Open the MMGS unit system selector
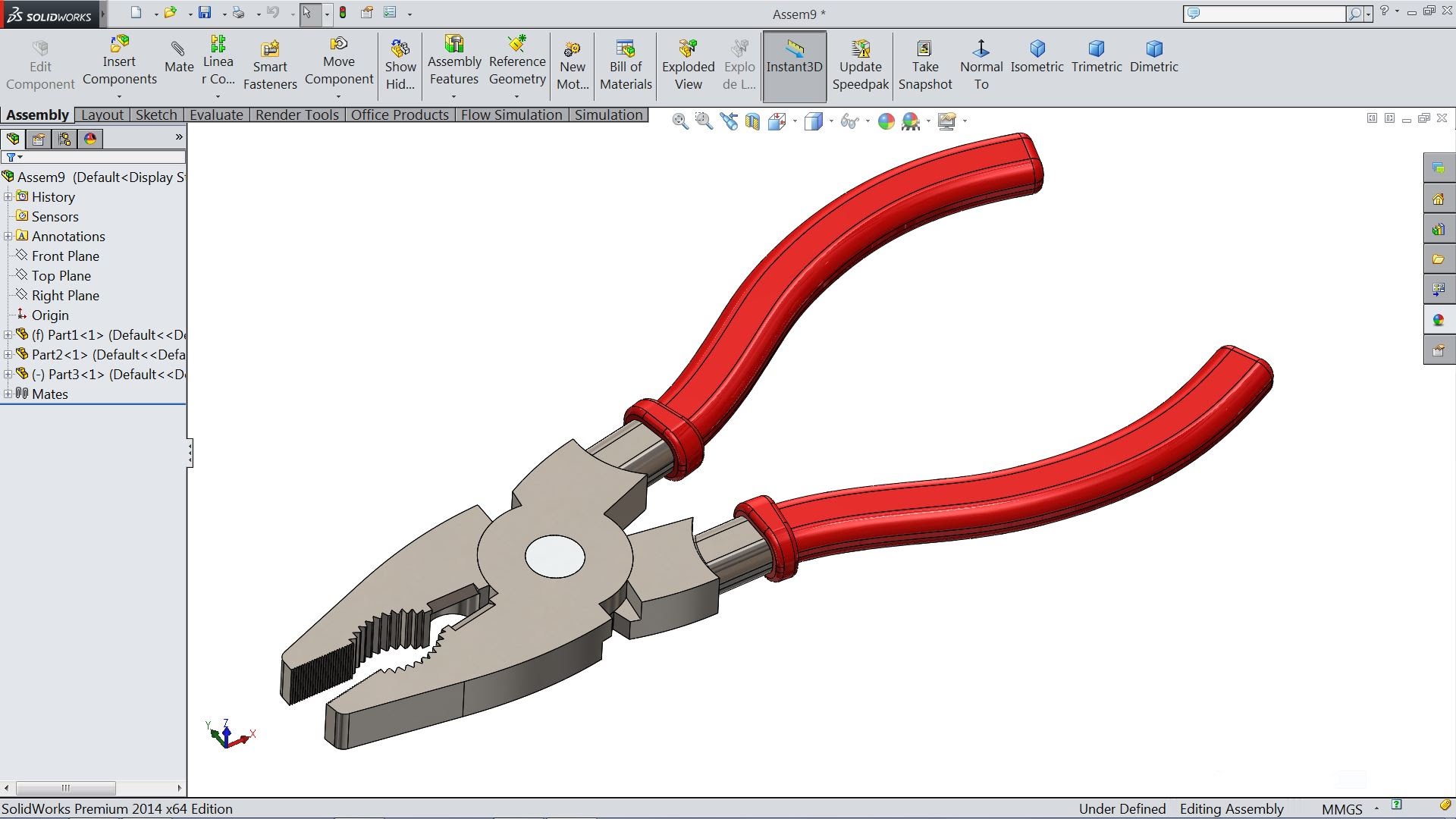This screenshot has height=819, width=1456. [x=1351, y=809]
